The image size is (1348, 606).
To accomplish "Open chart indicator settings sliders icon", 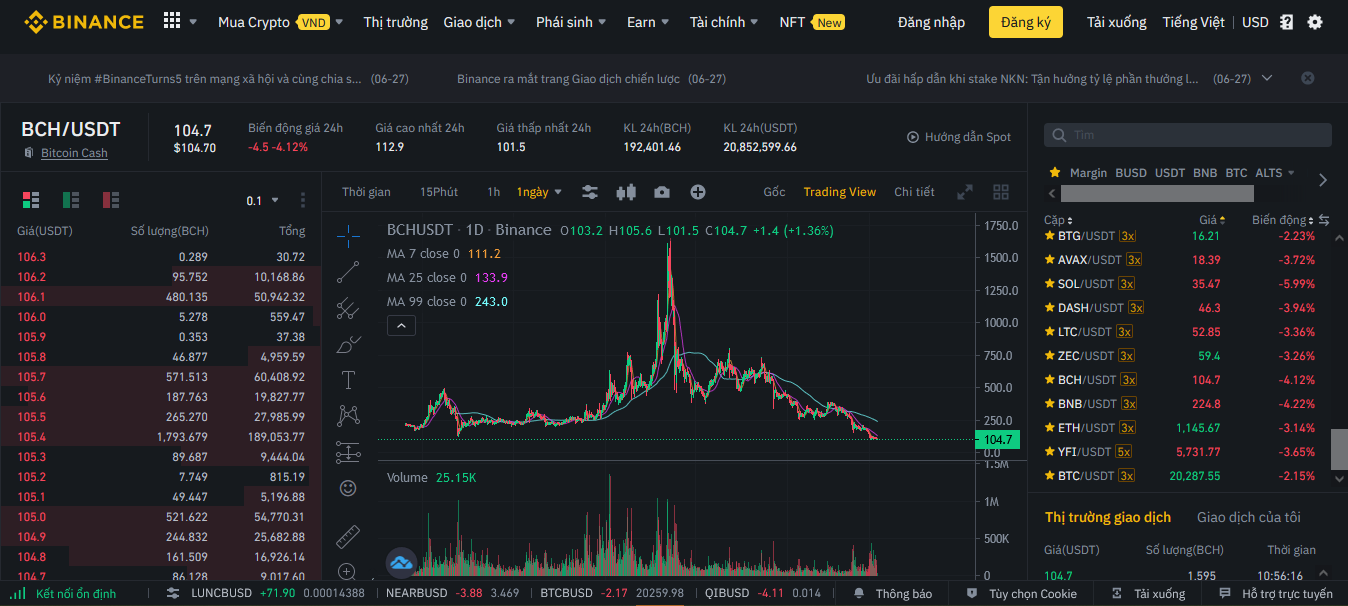I will [590, 192].
